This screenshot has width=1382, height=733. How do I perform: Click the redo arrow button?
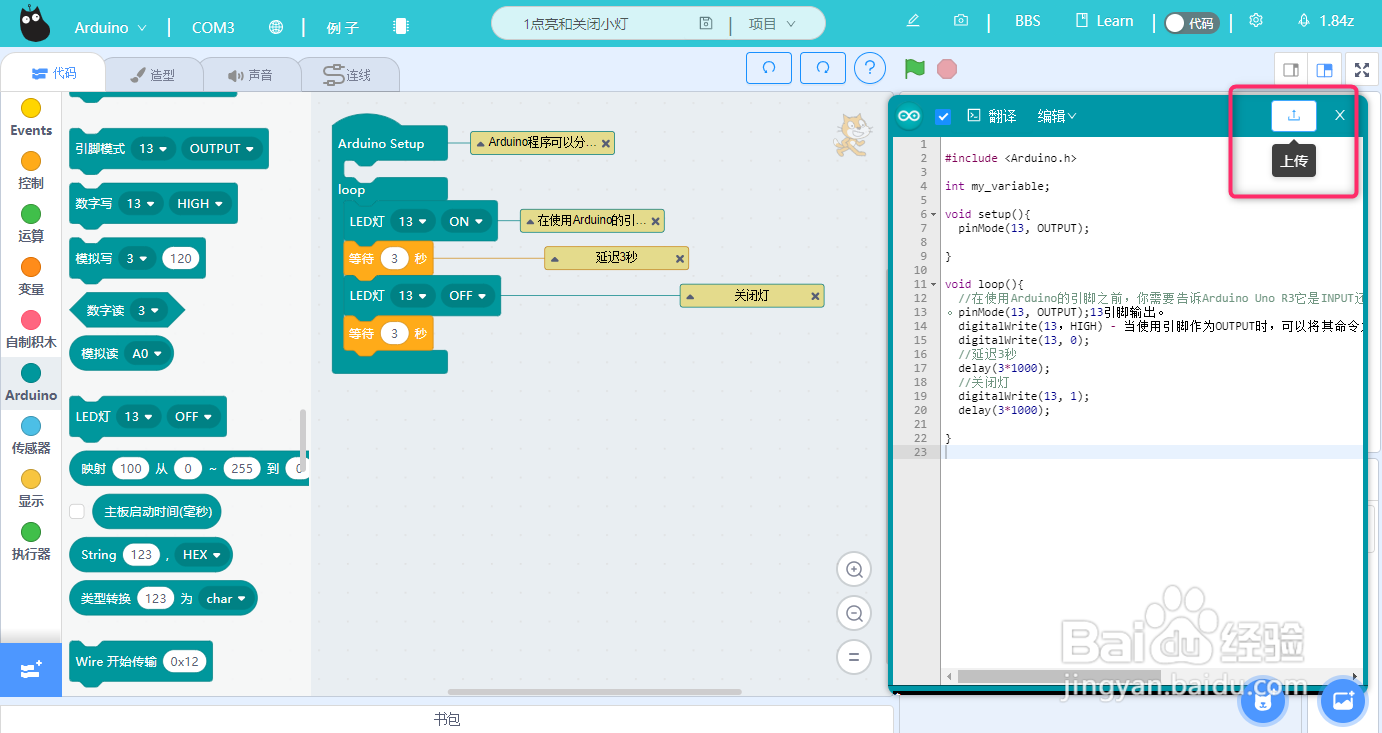point(823,68)
